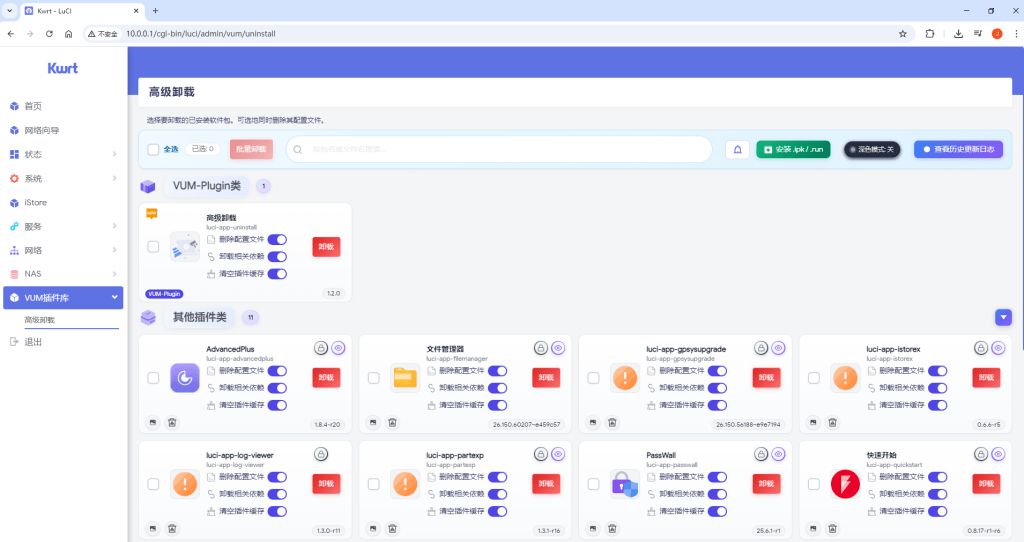Viewport: 1024px width, 542px height.
Task: Click the trash icon on AdvancedPlus card
Action: click(x=172, y=423)
